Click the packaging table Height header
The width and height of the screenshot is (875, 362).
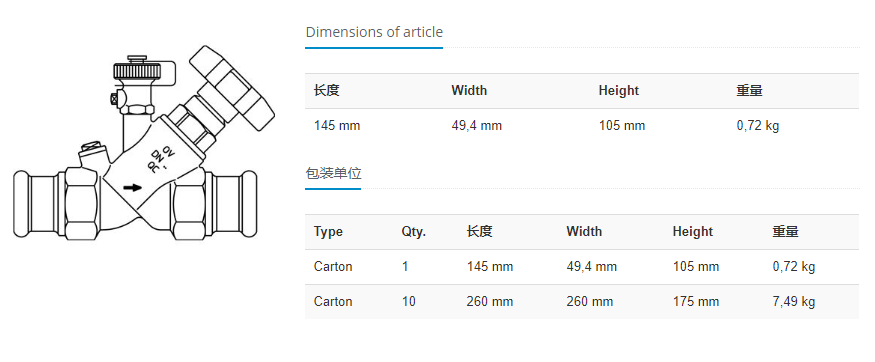pyautogui.click(x=693, y=231)
